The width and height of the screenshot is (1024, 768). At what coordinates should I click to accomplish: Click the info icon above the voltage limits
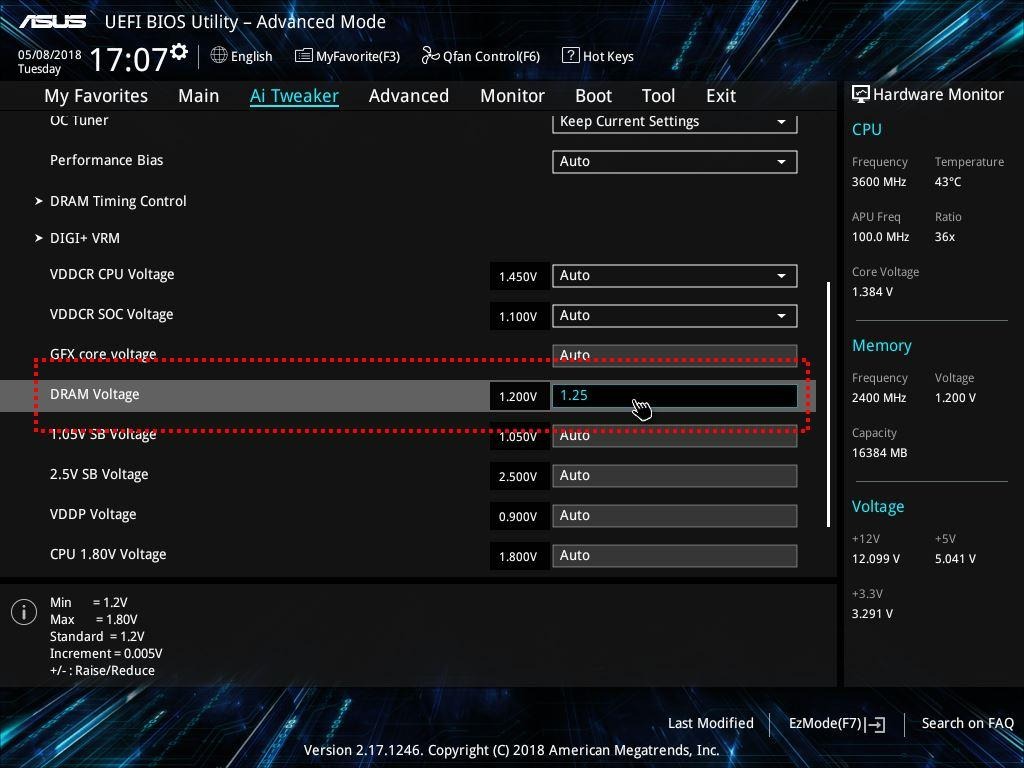[x=23, y=611]
